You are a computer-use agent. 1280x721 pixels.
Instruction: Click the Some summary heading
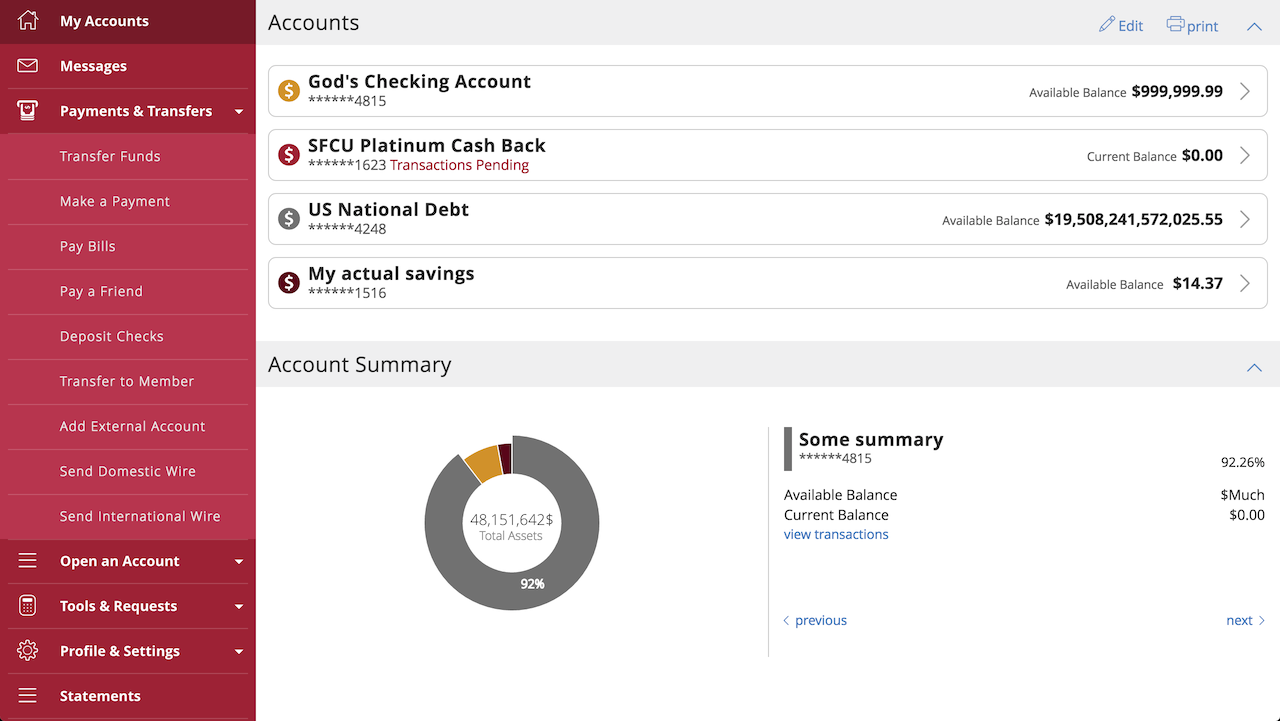pyautogui.click(x=871, y=439)
